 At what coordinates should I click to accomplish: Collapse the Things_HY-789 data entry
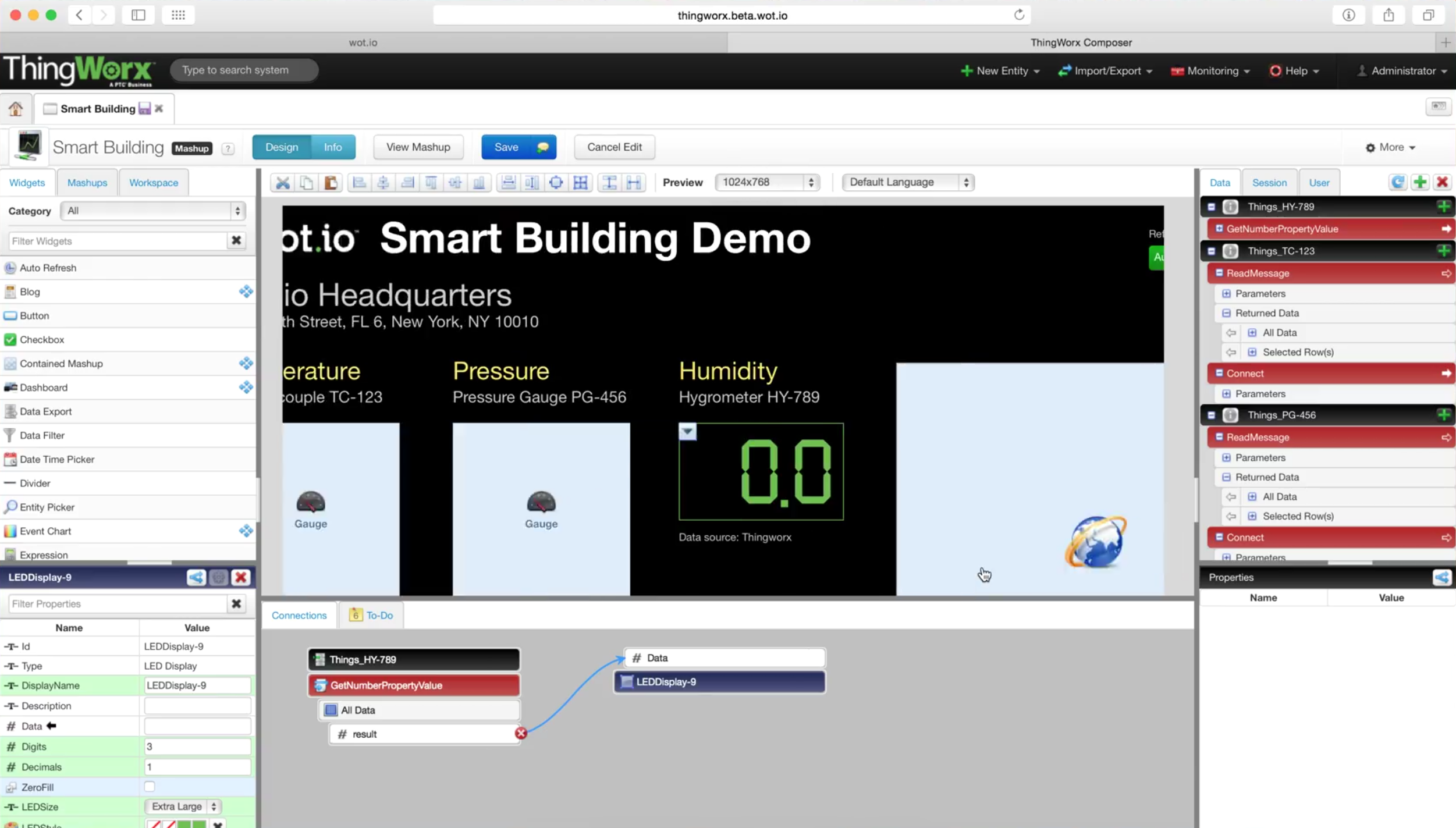(1212, 207)
